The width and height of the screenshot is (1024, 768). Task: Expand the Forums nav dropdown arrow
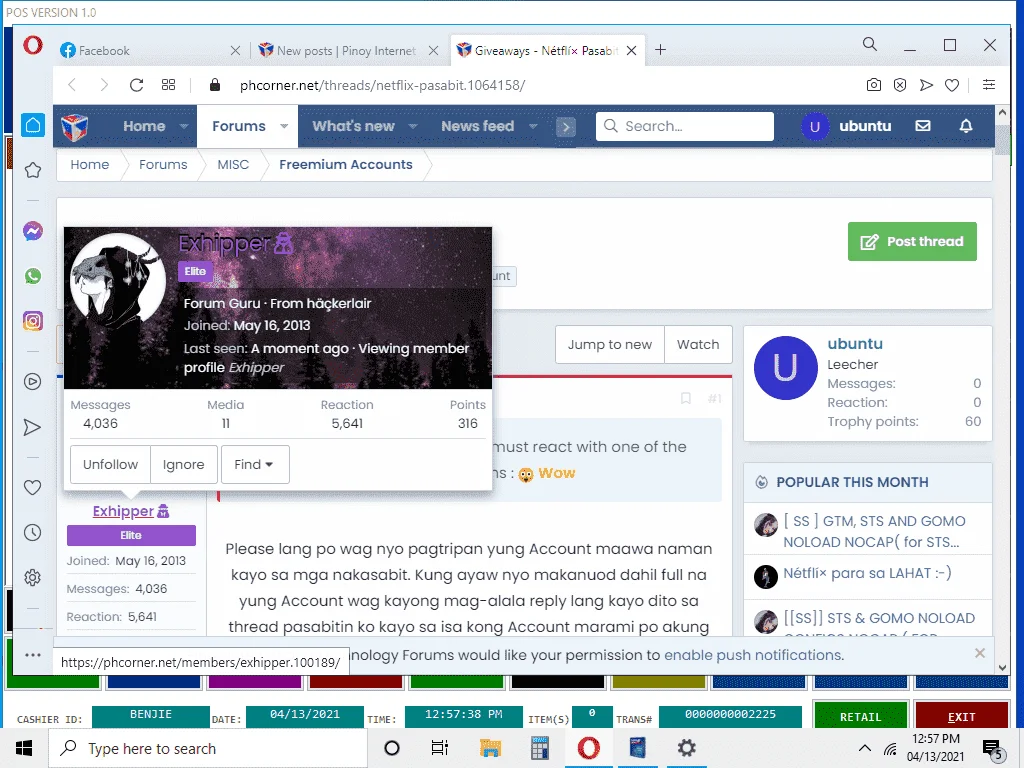[x=284, y=126]
